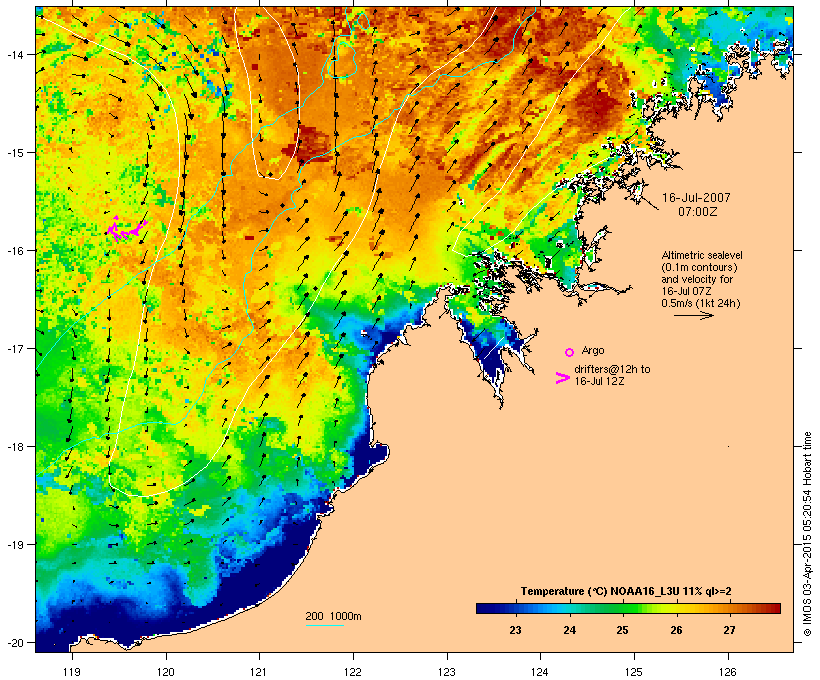
Task: Click the longitude axis label 126
Action: tap(728, 672)
